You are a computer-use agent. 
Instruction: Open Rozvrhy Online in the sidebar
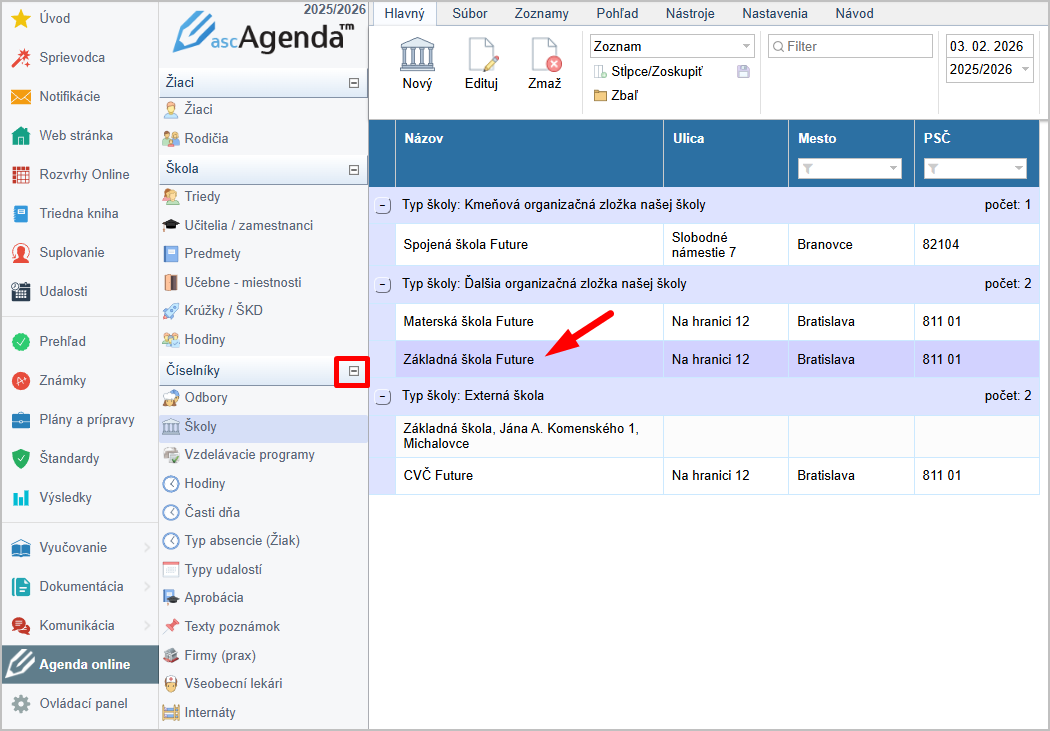(84, 174)
